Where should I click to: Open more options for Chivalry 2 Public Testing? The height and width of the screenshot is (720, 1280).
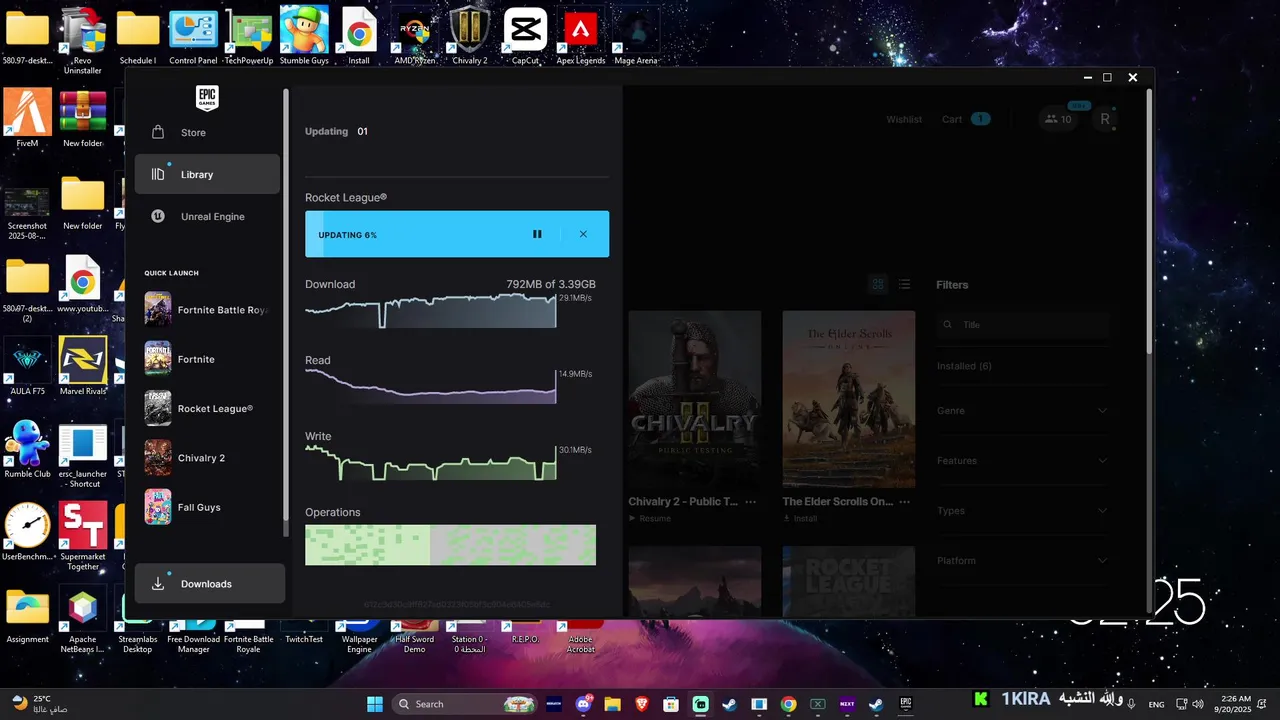(751, 501)
